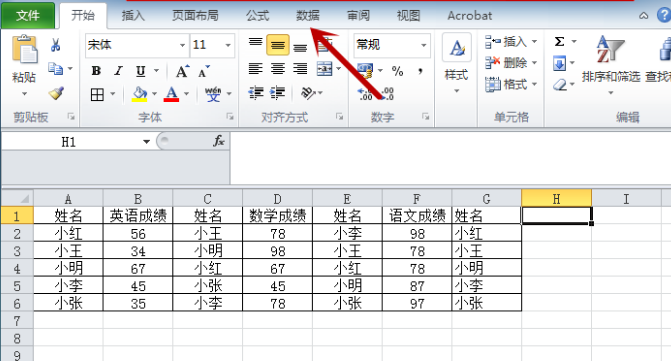Switch to Review (审阅) tab

[358, 16]
